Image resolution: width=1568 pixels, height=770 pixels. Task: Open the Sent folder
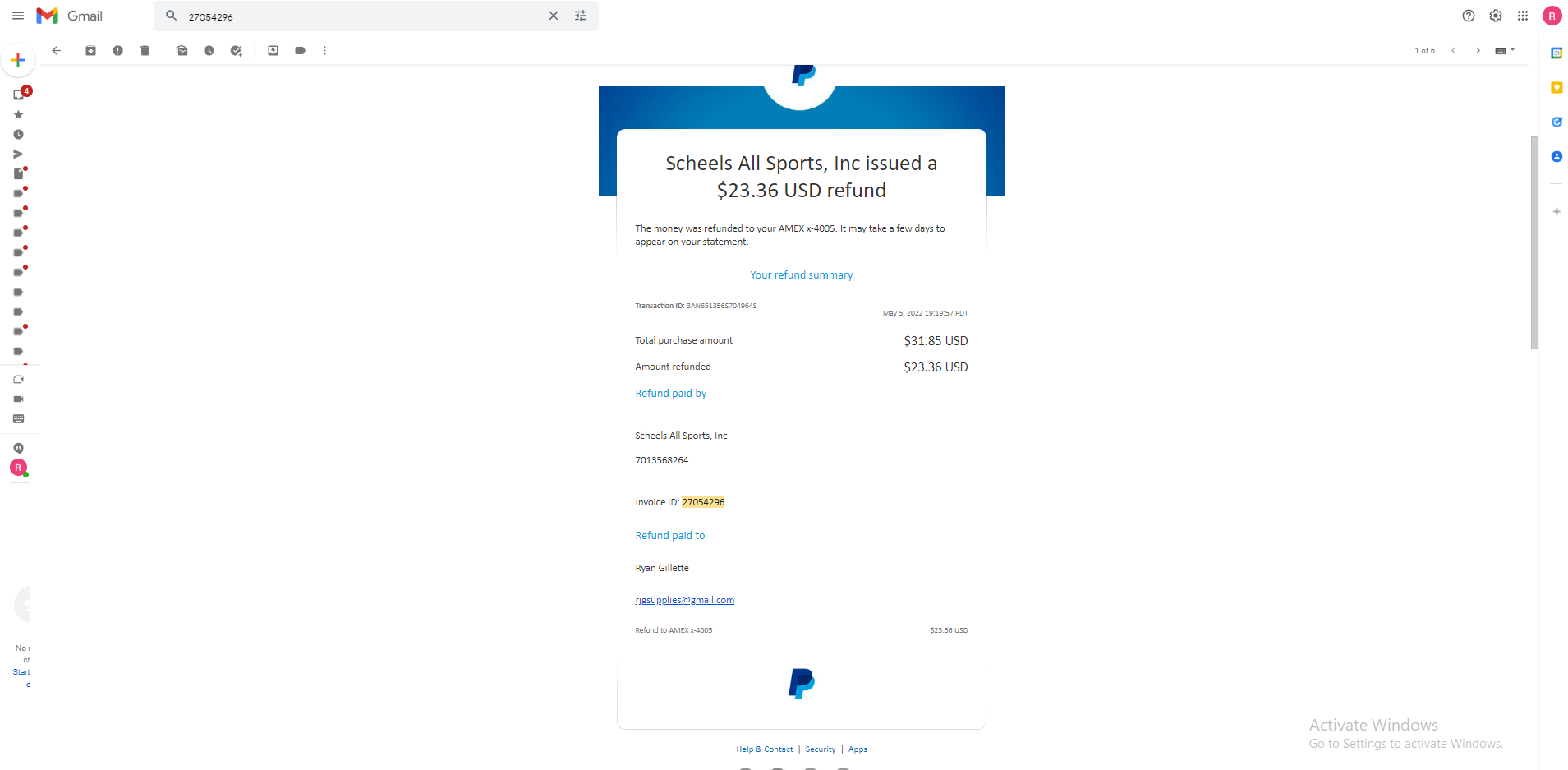[x=18, y=154]
